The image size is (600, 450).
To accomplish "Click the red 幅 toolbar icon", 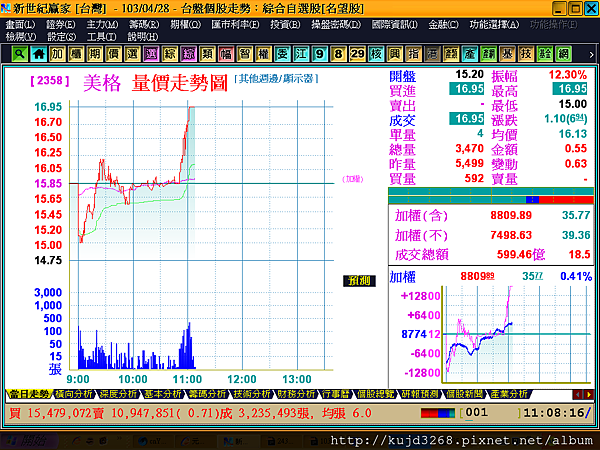I will 226,54.
